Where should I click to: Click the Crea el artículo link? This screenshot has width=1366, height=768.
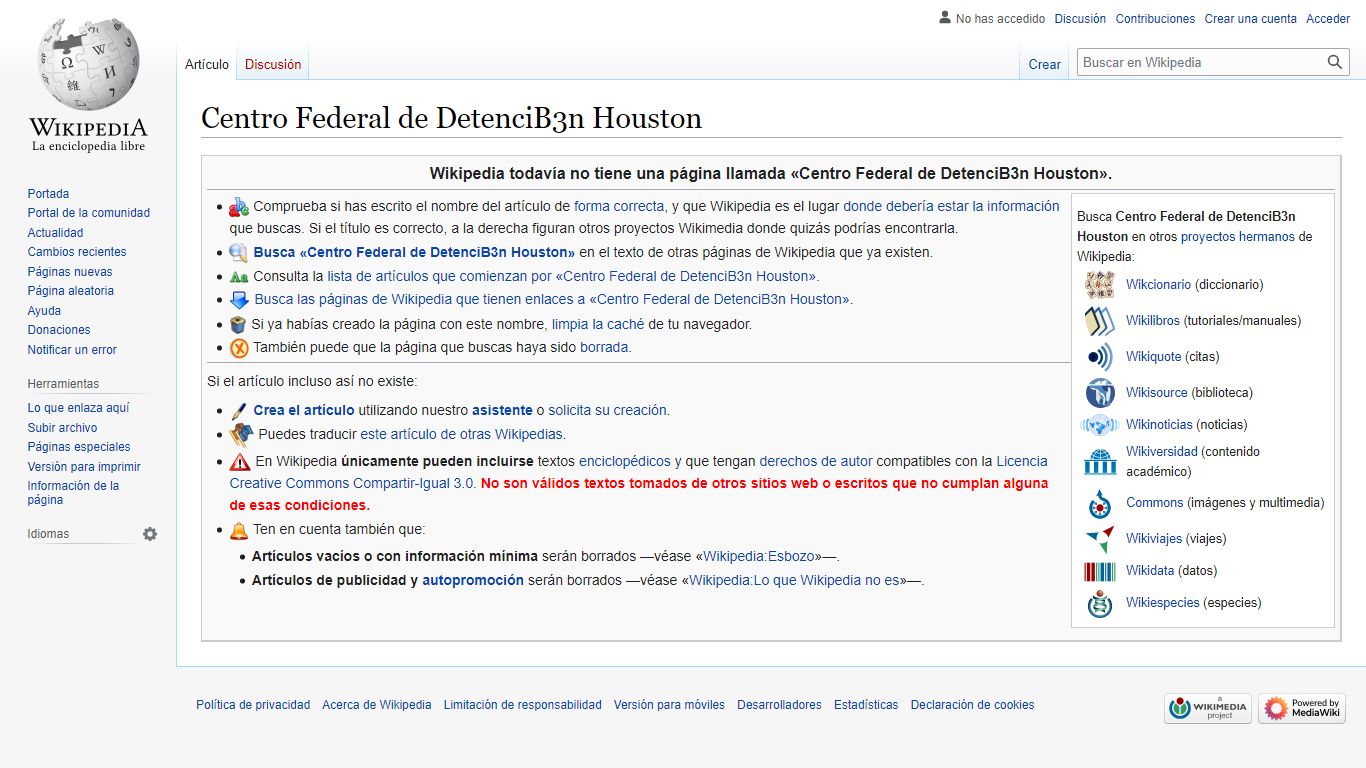pos(304,410)
